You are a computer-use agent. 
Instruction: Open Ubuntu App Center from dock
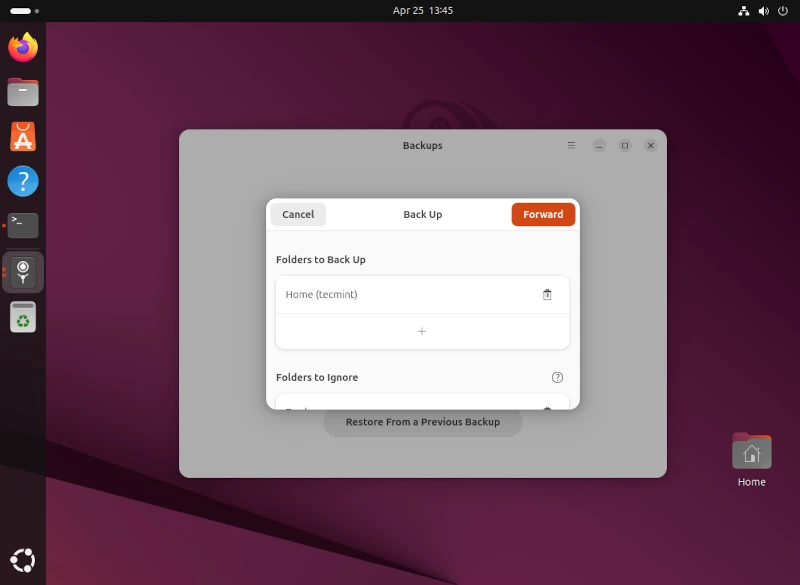(x=23, y=136)
